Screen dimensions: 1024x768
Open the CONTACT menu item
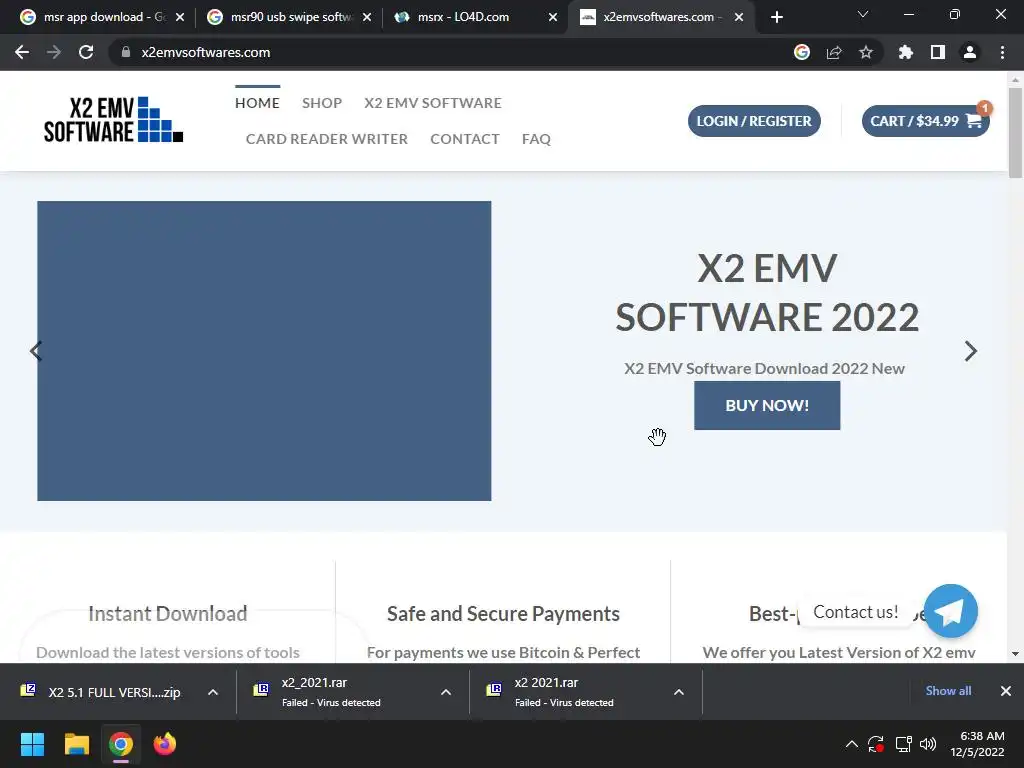465,138
